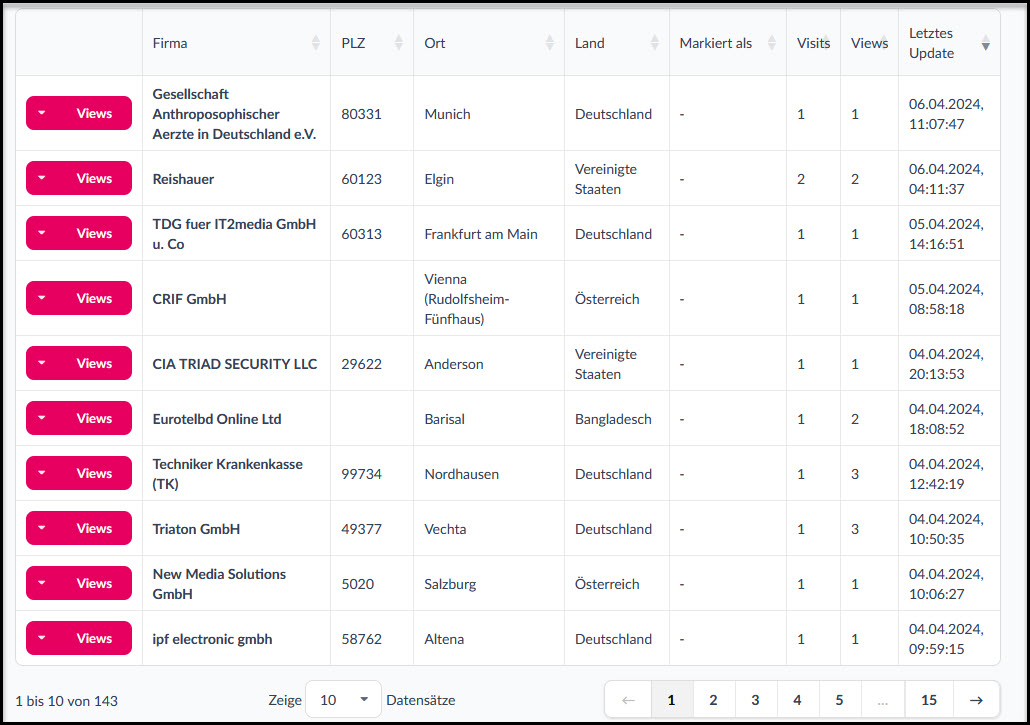Select the Vienna (Rudolfsheim-Fünfhaus) cell

pos(466,299)
